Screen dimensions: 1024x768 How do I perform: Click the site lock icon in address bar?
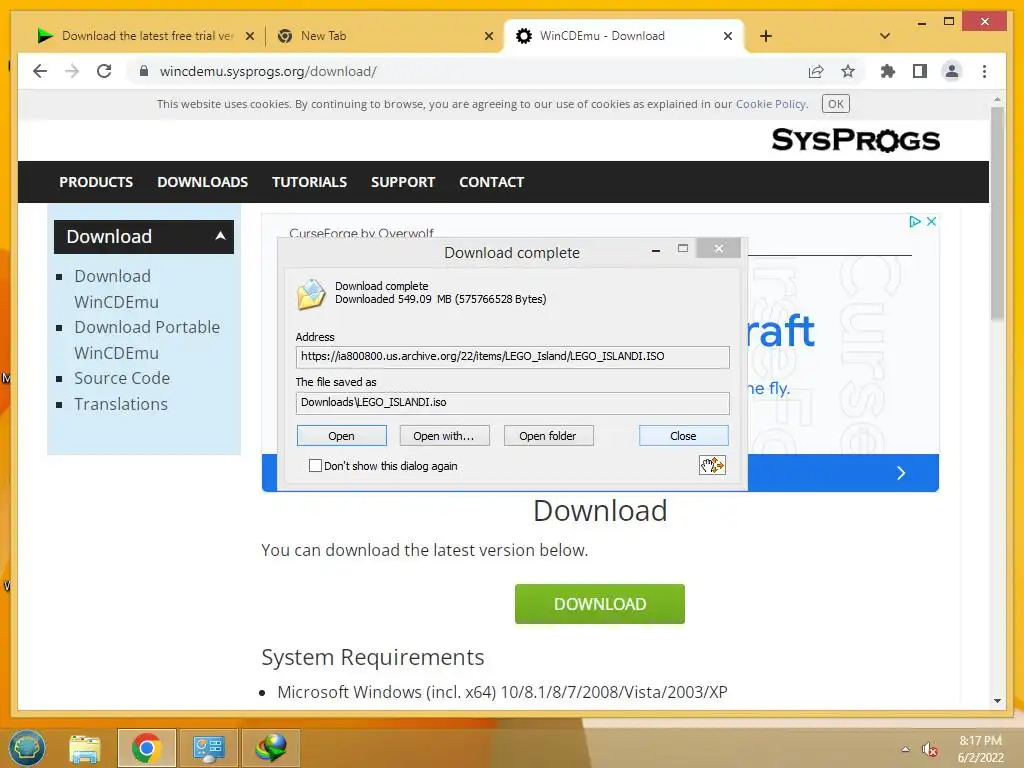point(144,71)
